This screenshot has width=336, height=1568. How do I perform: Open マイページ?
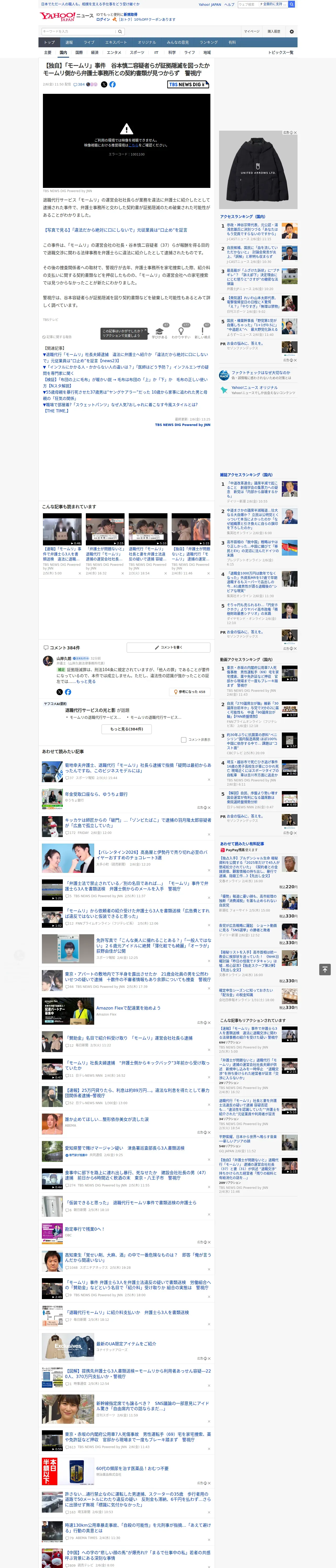point(251,31)
